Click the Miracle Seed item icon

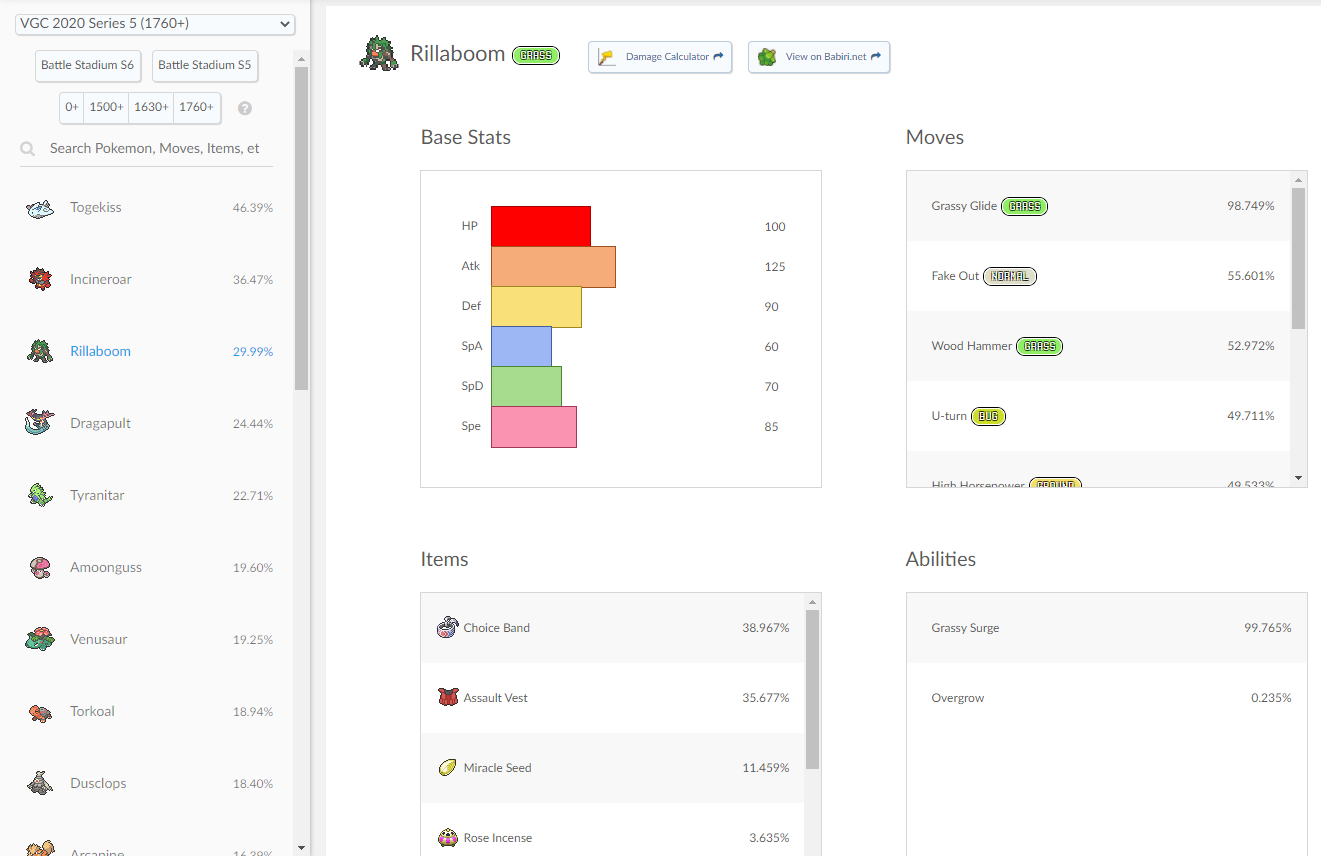point(448,768)
